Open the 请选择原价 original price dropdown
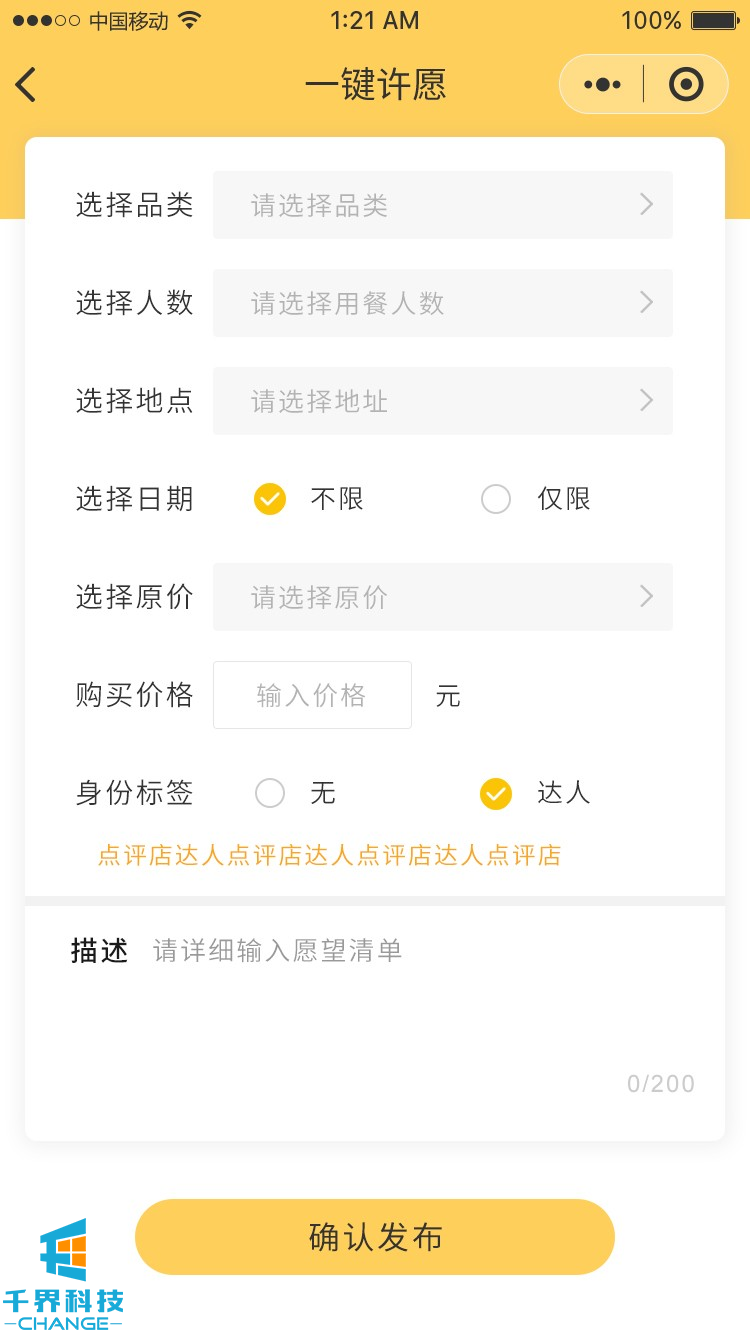 (442, 597)
